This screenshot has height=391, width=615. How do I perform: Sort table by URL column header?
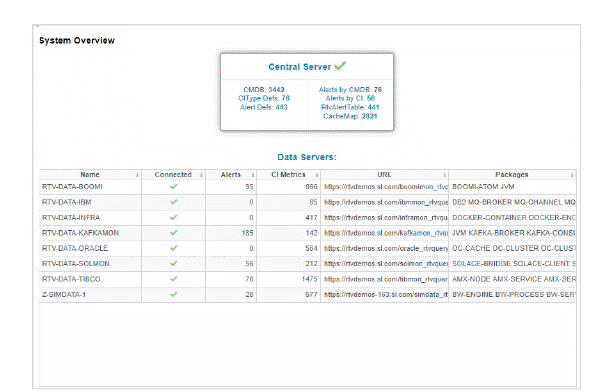pyautogui.click(x=384, y=175)
